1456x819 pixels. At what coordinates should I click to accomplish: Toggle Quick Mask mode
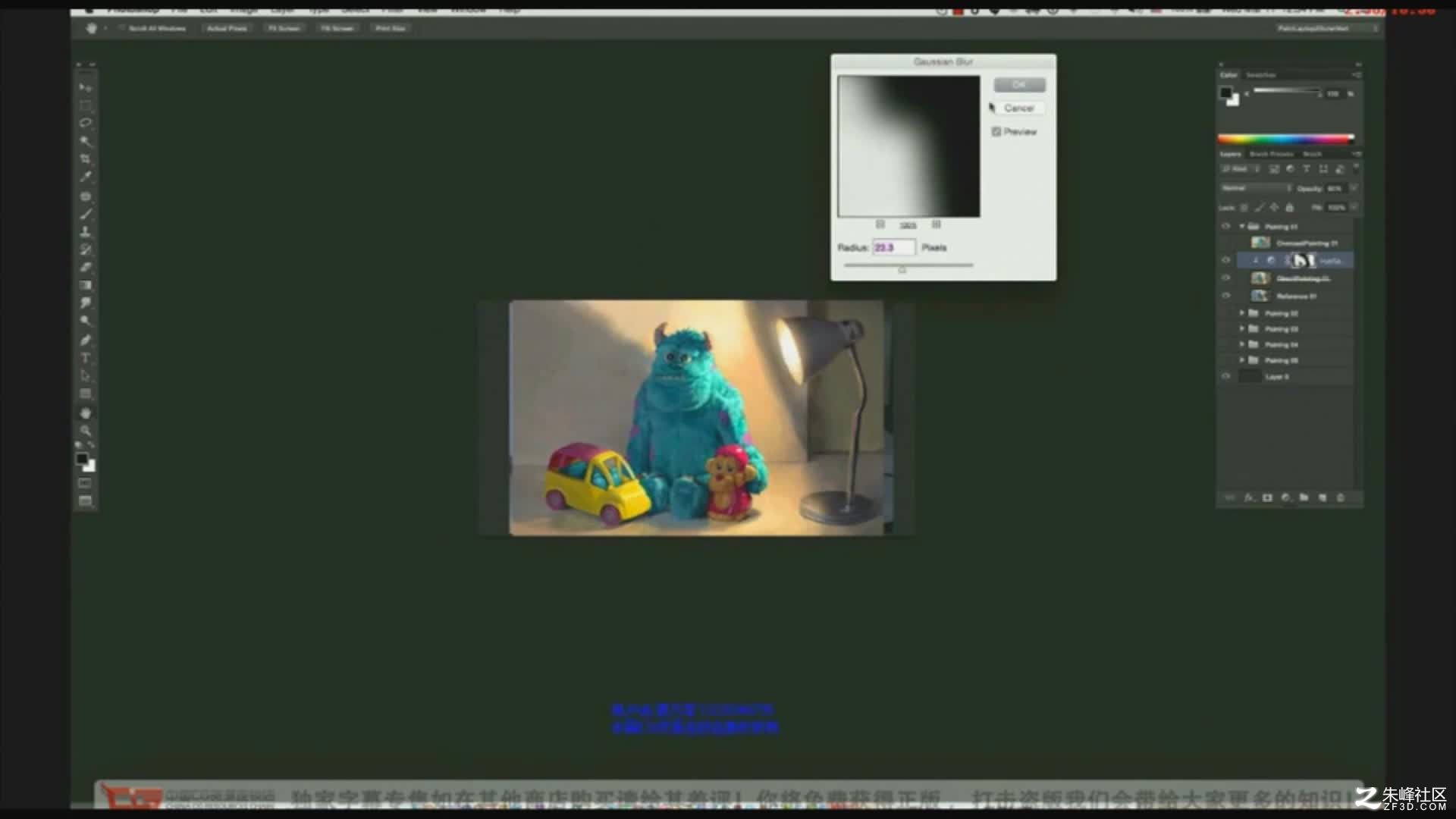pos(85,484)
